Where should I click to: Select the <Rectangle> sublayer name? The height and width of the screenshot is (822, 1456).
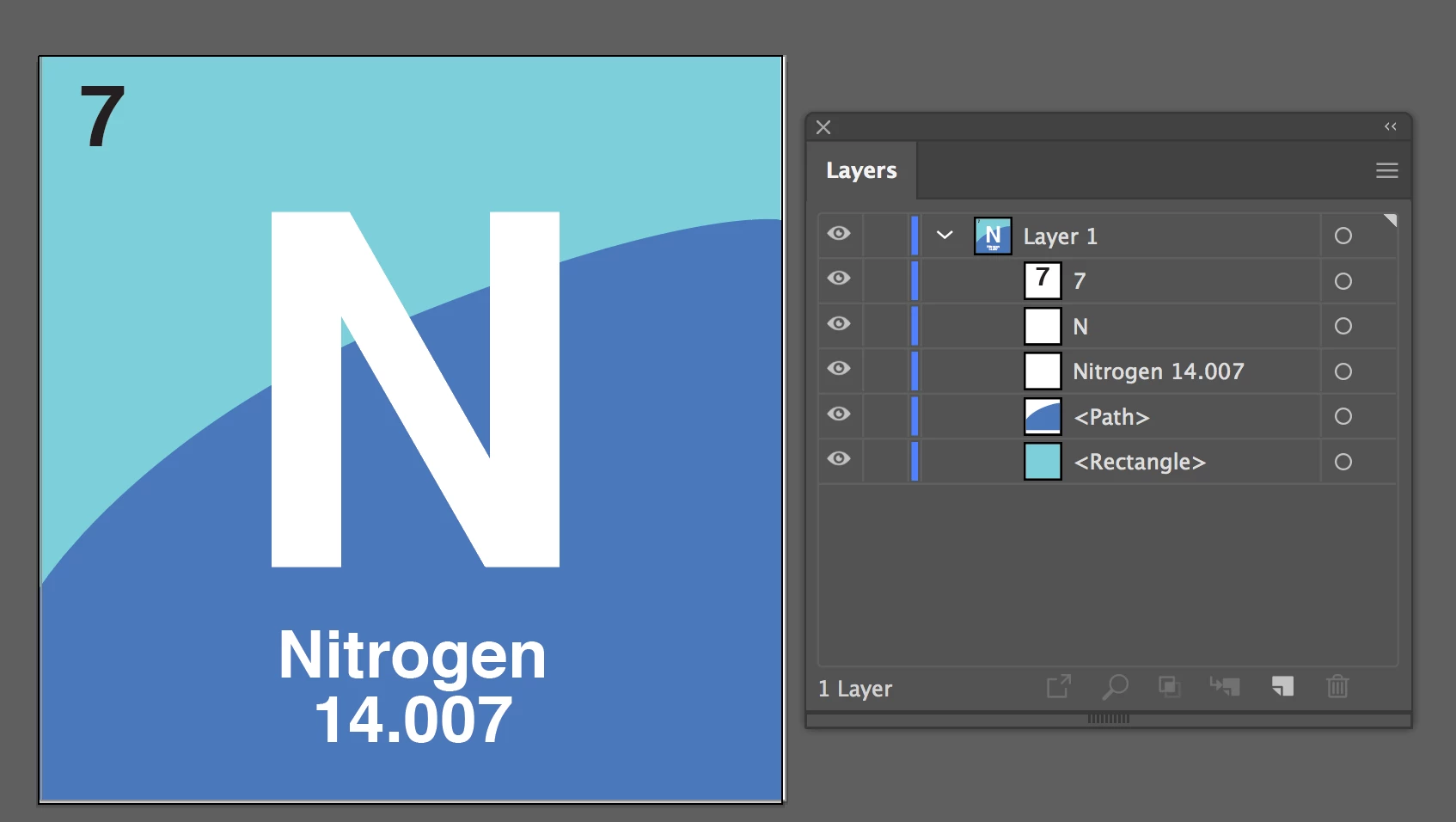[x=1140, y=462]
